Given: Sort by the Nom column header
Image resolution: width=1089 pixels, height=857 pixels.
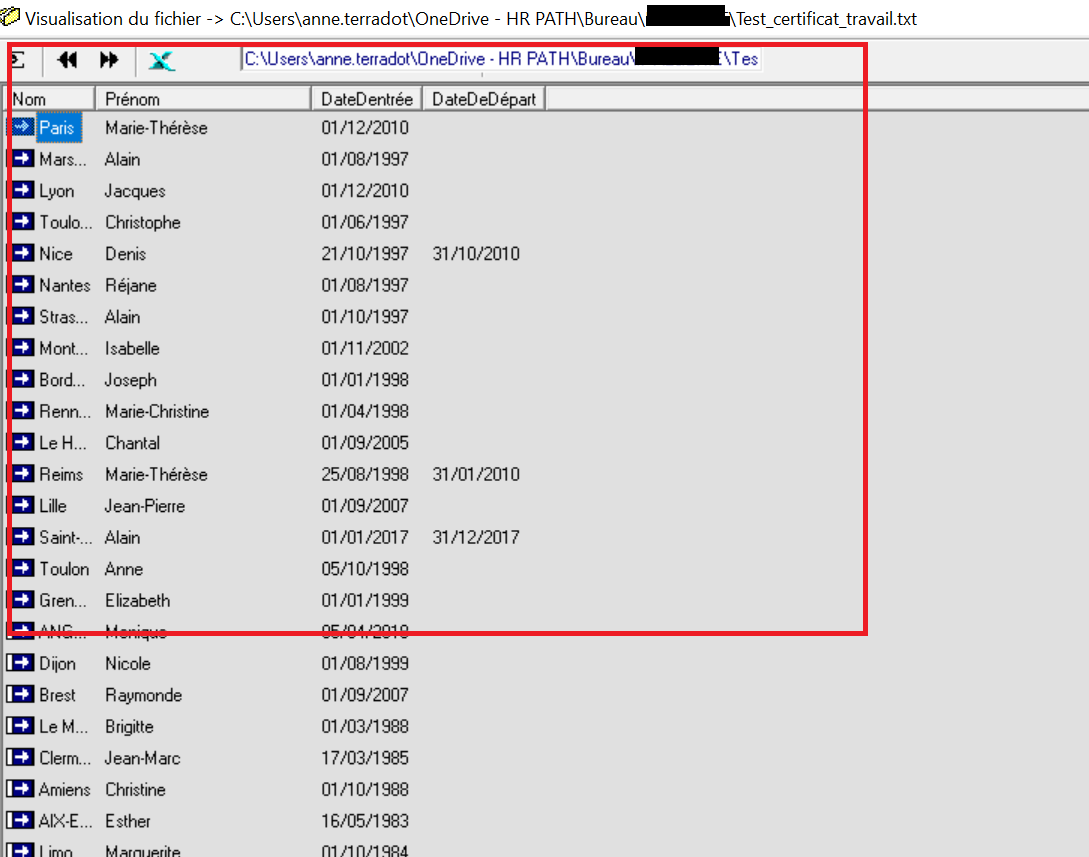Looking at the screenshot, I should (50, 99).
